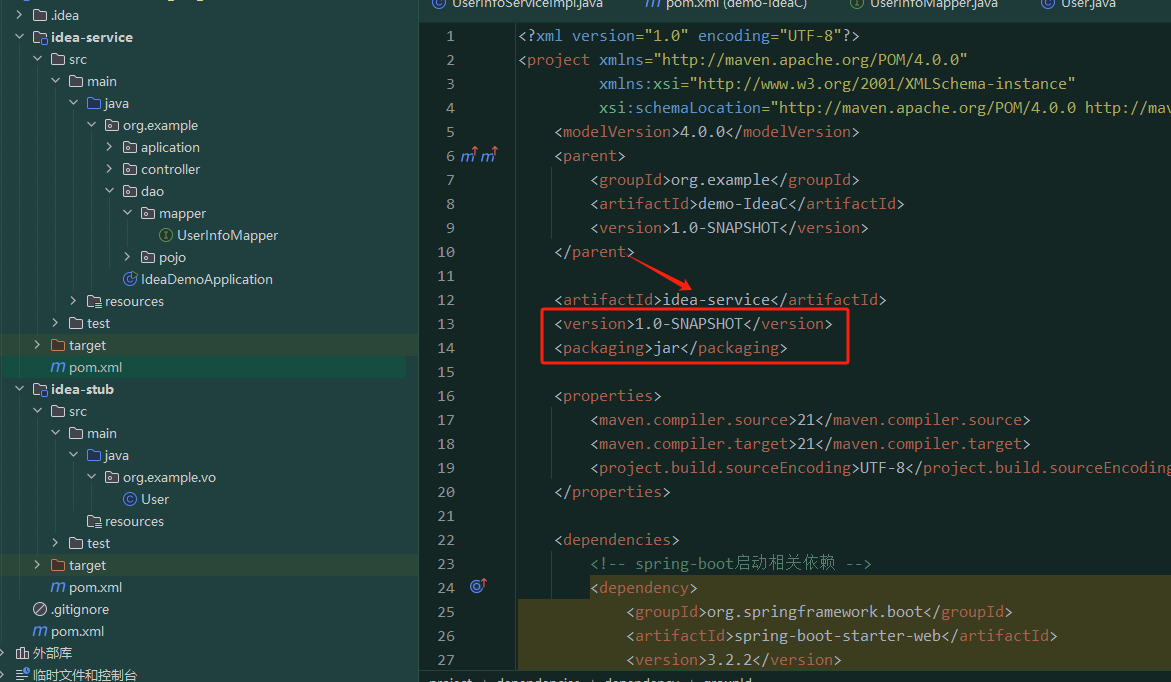Click org.springframework.boot groupId text
This screenshot has height=682, width=1171.
[x=815, y=612]
